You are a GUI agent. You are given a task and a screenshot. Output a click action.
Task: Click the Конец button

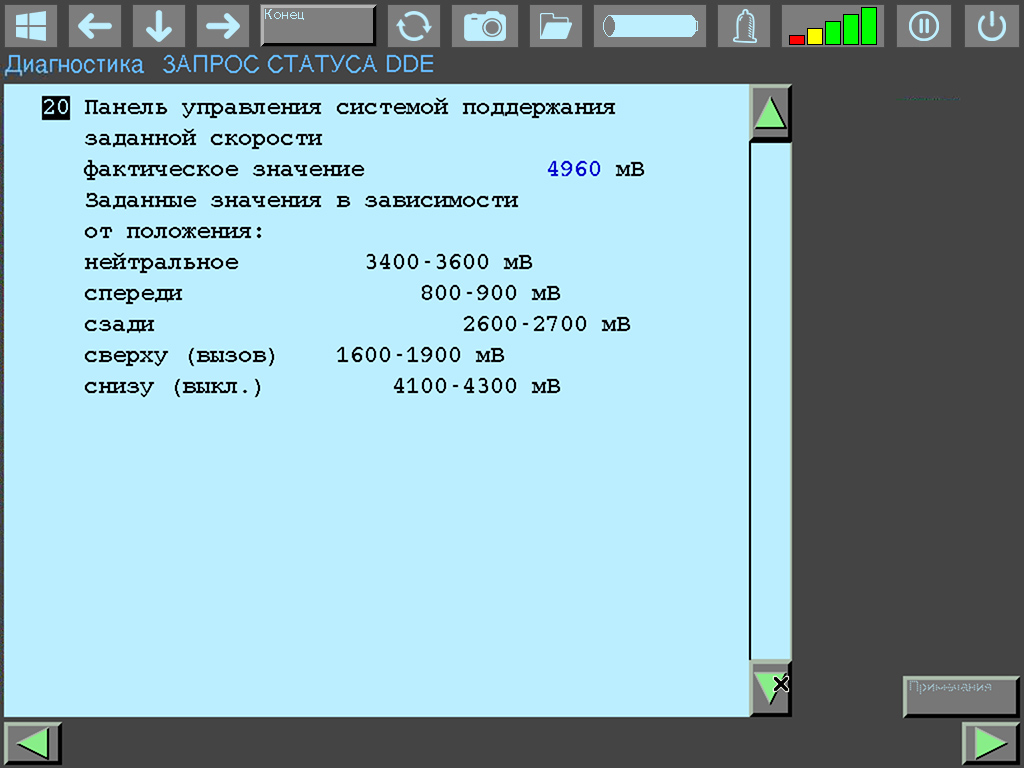pyautogui.click(x=318, y=26)
